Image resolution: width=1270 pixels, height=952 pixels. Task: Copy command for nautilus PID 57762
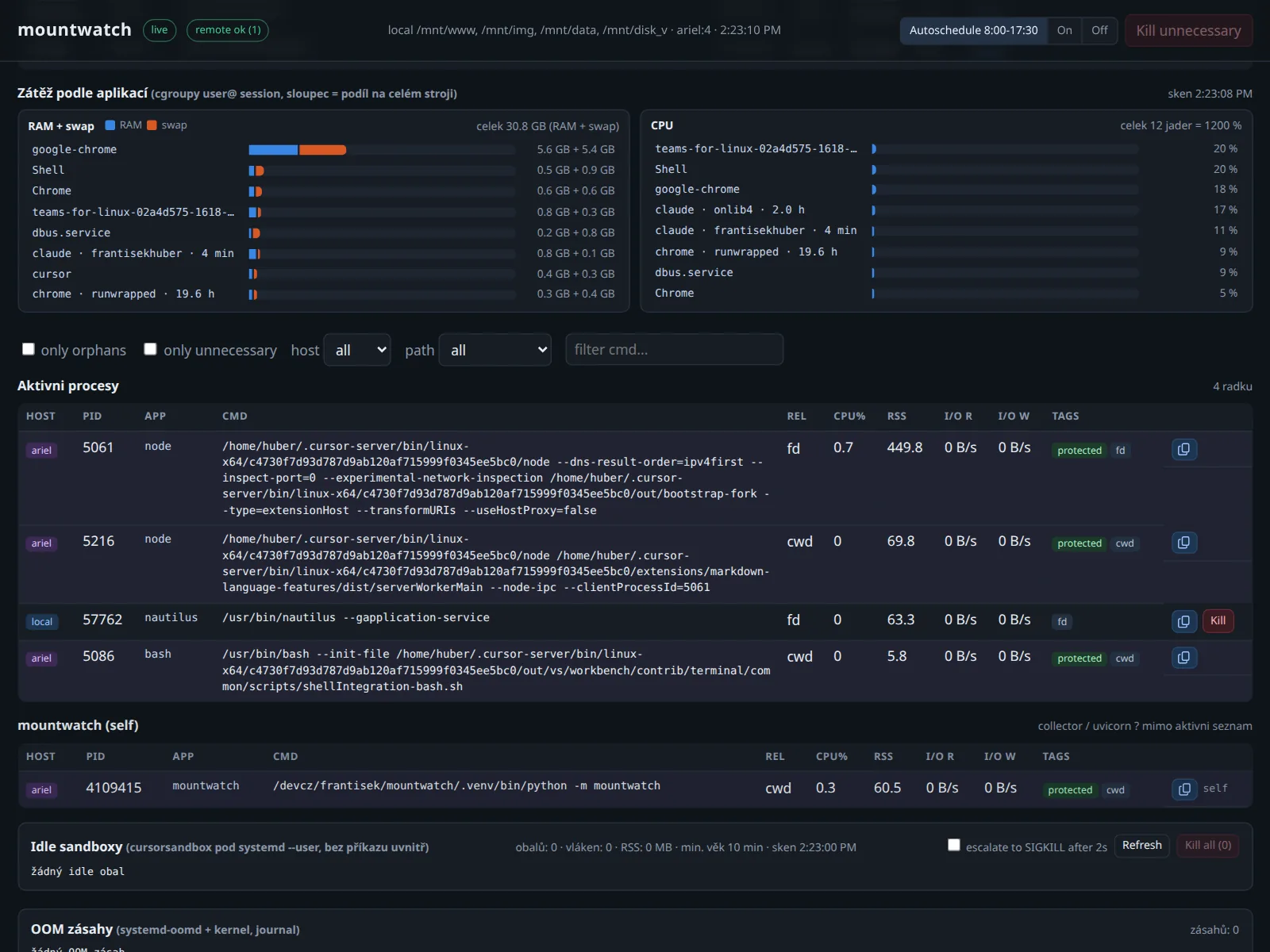1184,621
